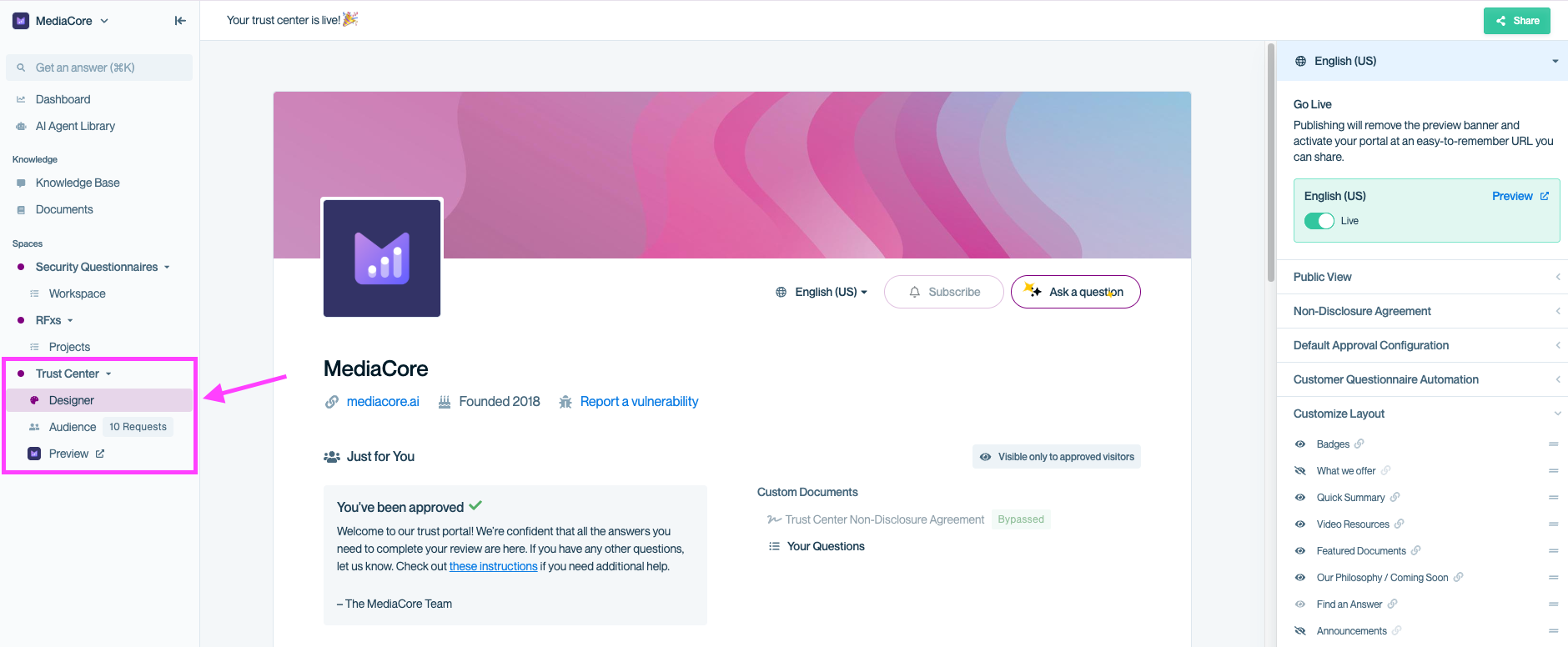
Task: Click the green Share button
Action: (1517, 21)
